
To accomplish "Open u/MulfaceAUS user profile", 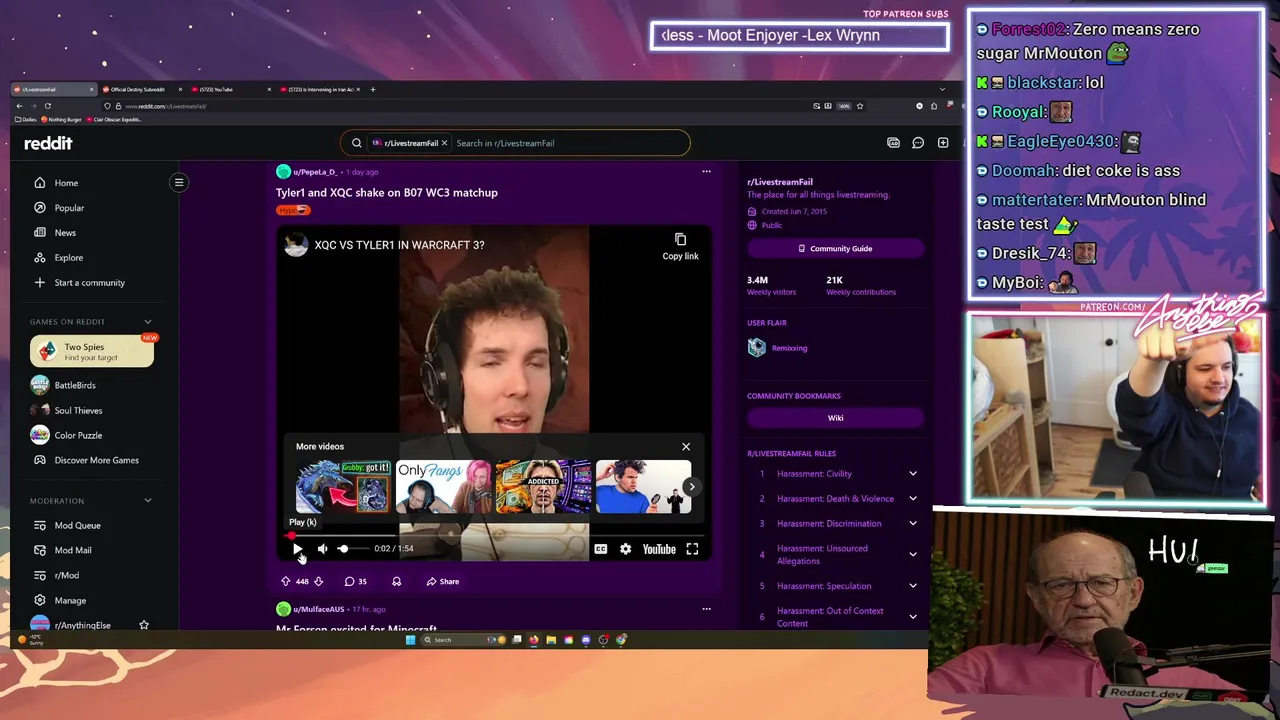I will pyautogui.click(x=318, y=609).
